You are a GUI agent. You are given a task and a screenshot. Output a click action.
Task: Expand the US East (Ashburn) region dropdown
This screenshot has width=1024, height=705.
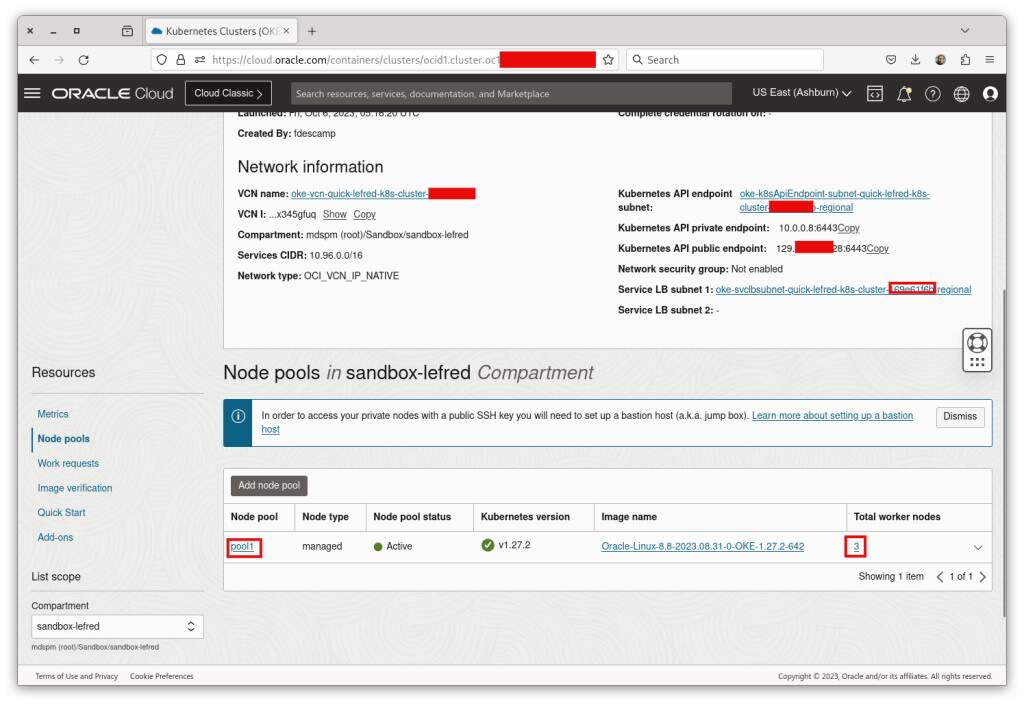(802, 93)
